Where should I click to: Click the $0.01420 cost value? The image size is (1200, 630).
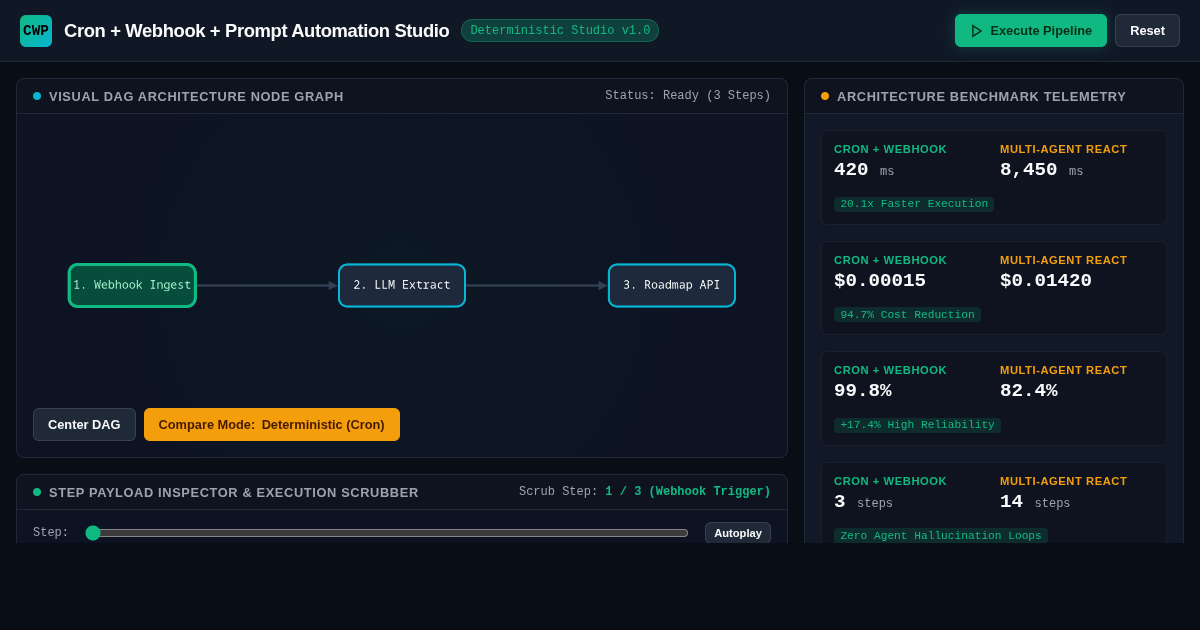tap(1046, 281)
